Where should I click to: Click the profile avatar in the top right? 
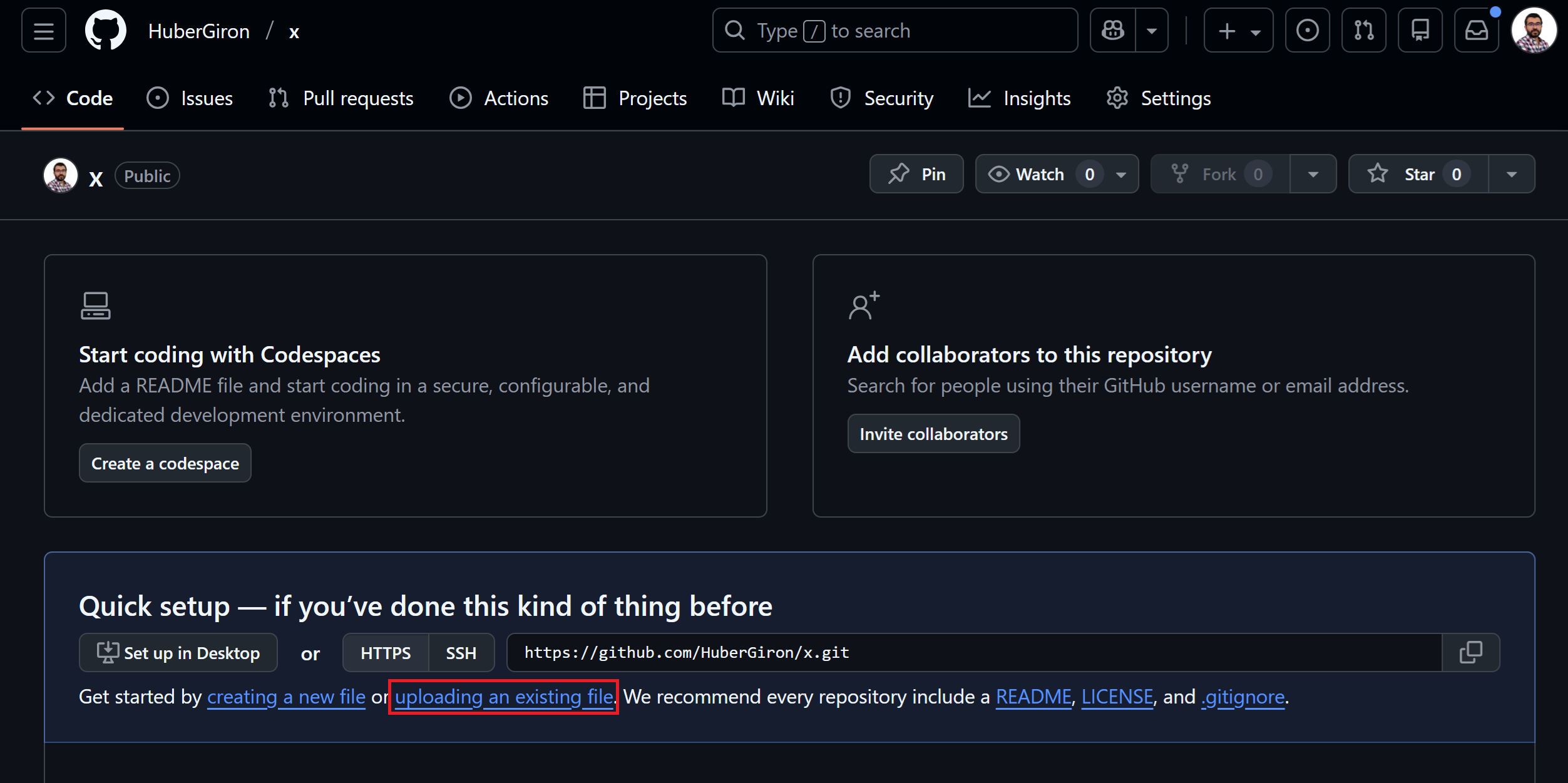pos(1533,31)
